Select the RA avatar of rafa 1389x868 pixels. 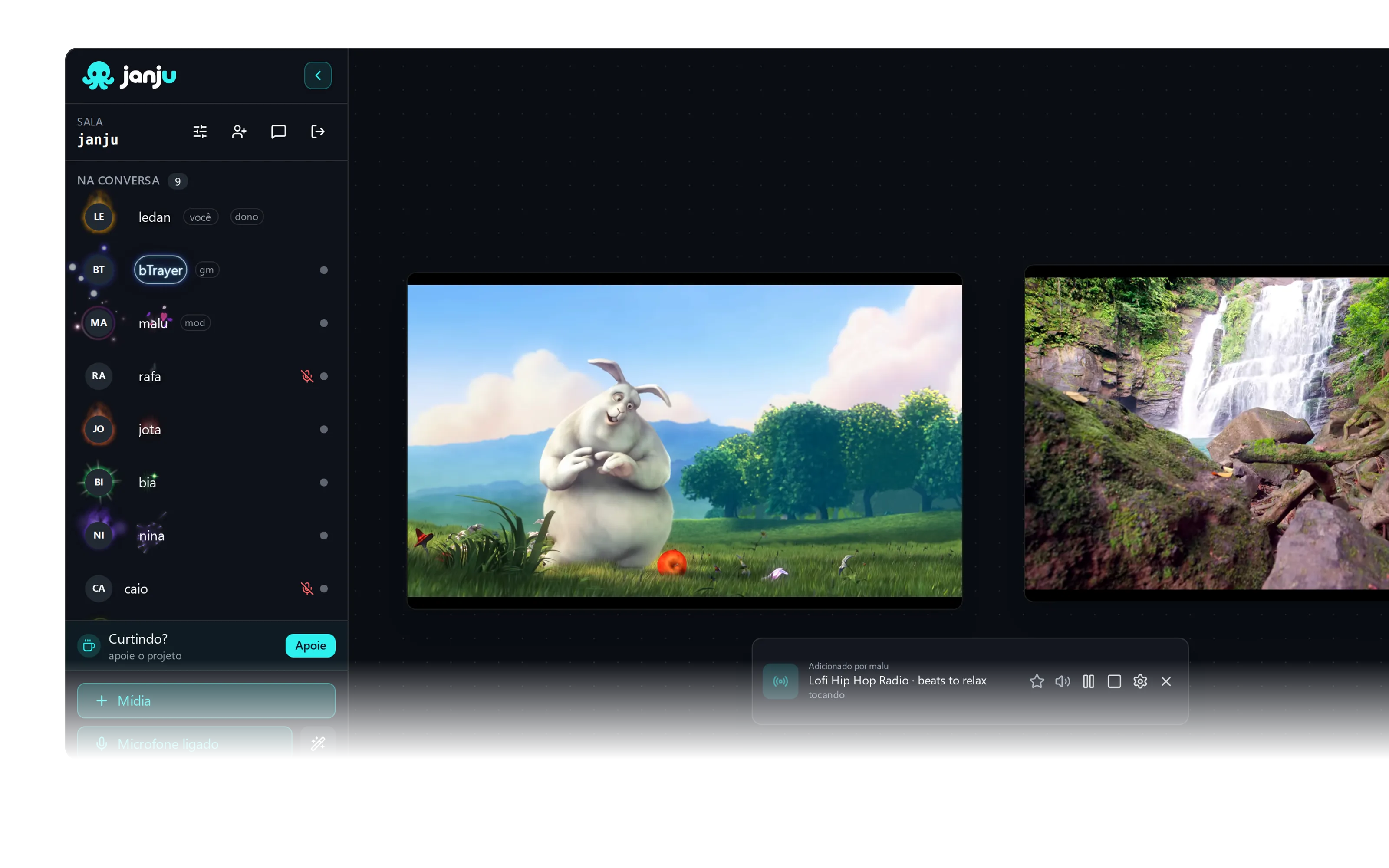tap(99, 376)
